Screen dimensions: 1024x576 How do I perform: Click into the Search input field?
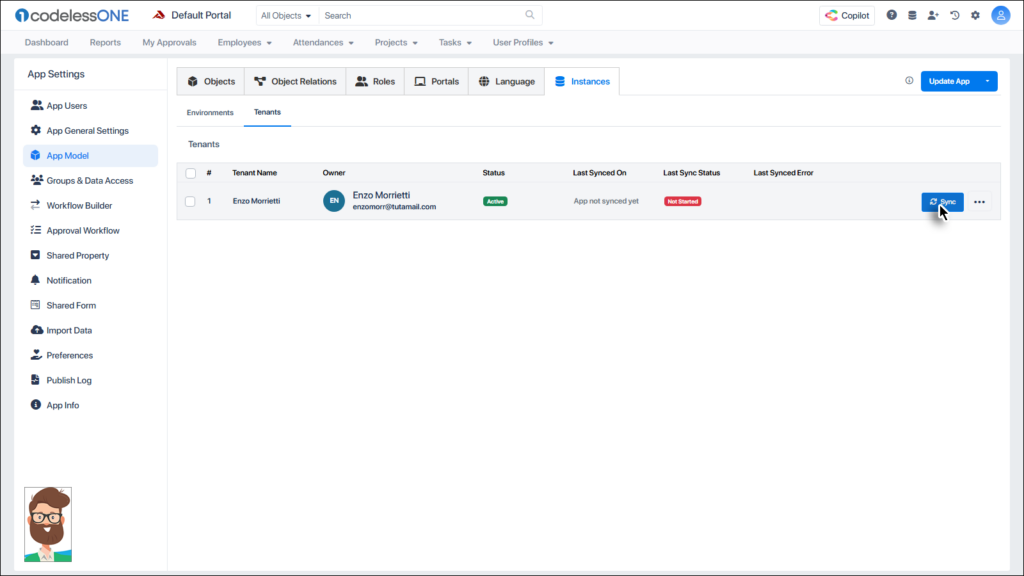(x=420, y=15)
